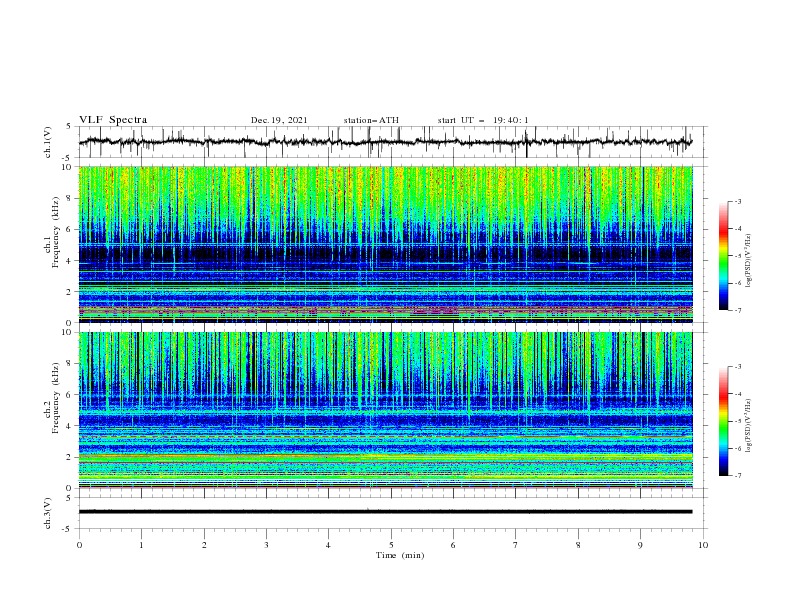Screen dimensions: 792x612
Task: Click the "5" voltage tick beside ch.3(V)
Action: [69, 498]
